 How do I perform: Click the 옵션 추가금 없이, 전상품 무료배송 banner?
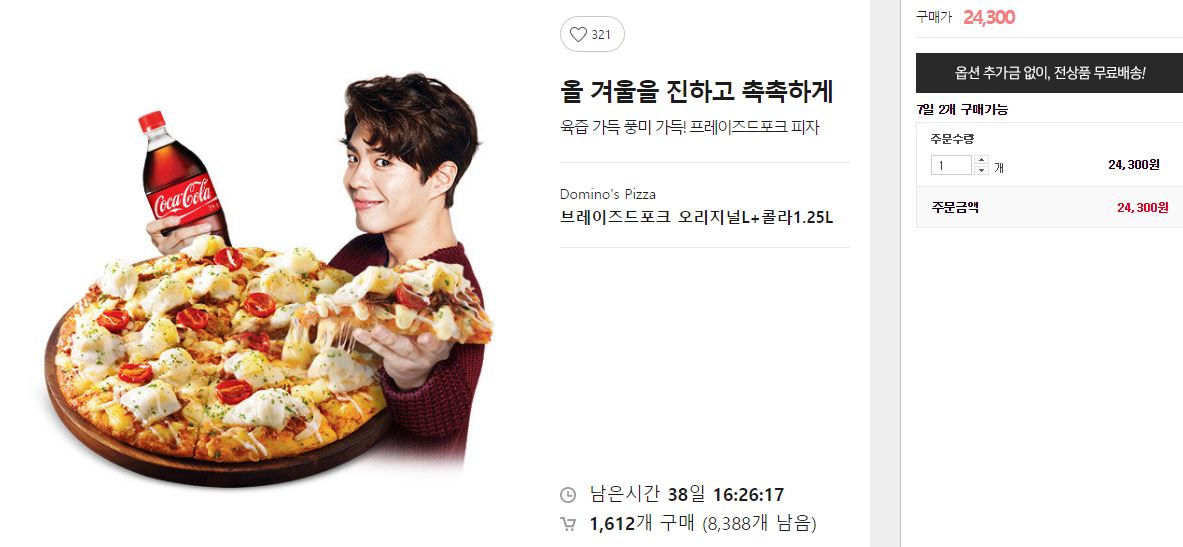click(x=1049, y=73)
